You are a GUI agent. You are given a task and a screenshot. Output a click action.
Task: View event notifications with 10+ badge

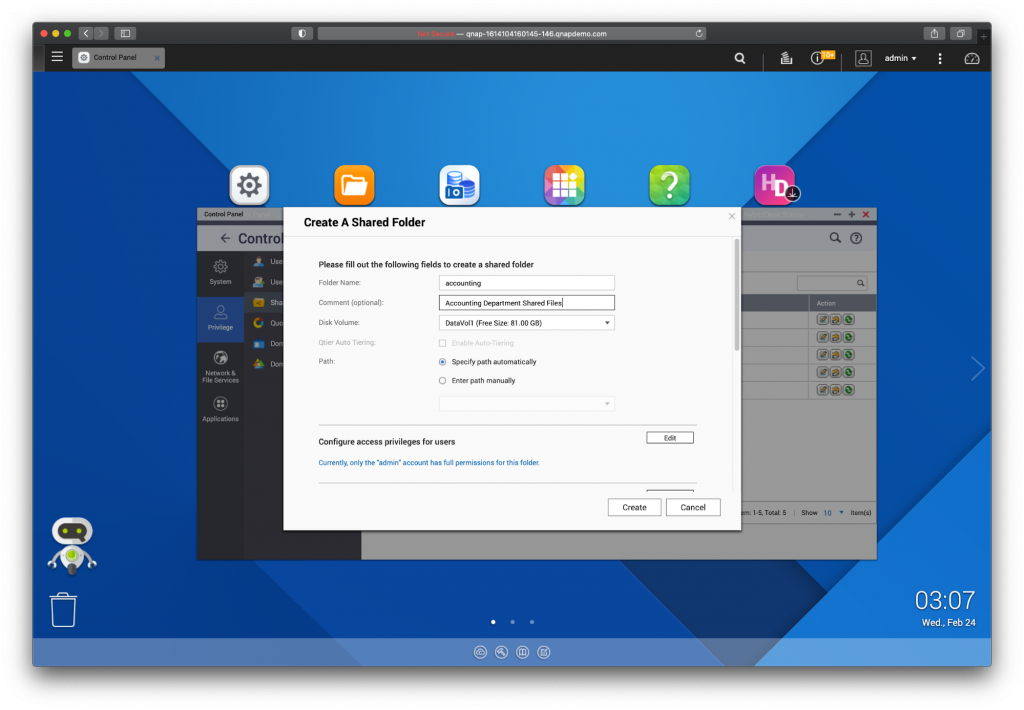coord(822,57)
